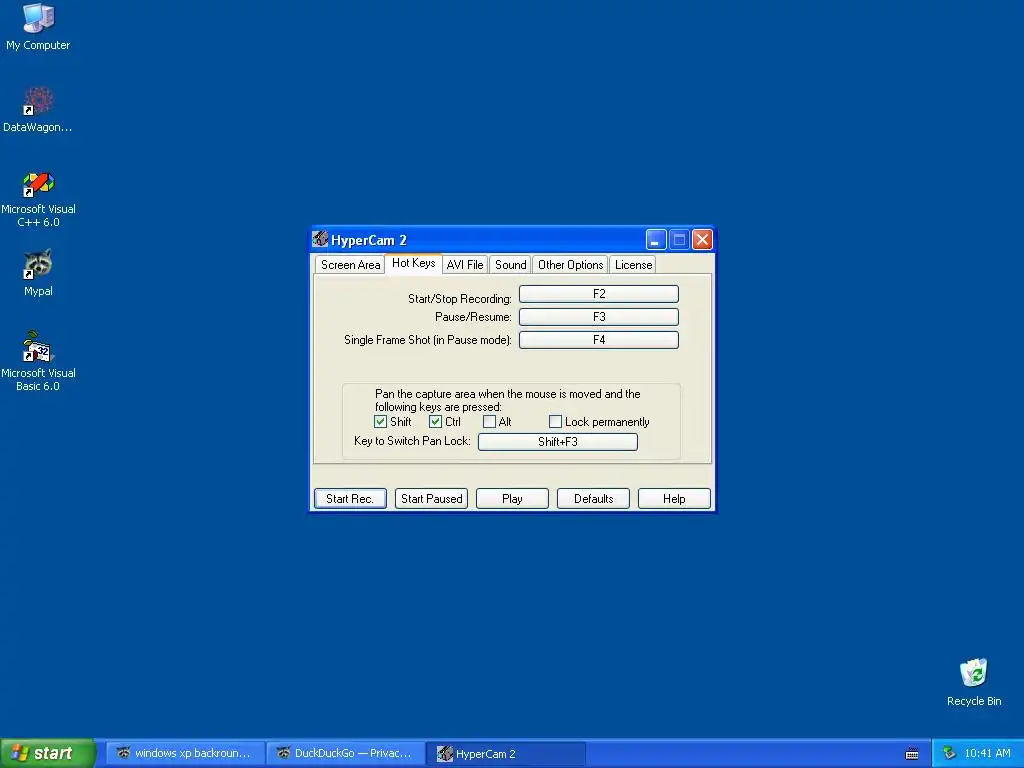Go to the License tab
The image size is (1024, 768).
tap(633, 264)
